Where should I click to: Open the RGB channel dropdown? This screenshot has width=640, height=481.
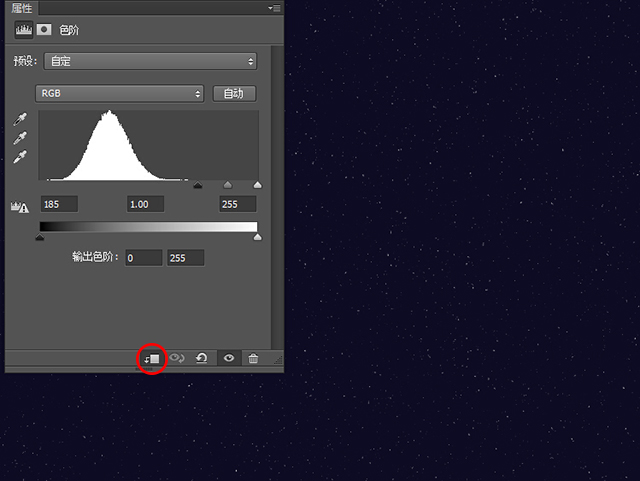point(120,93)
